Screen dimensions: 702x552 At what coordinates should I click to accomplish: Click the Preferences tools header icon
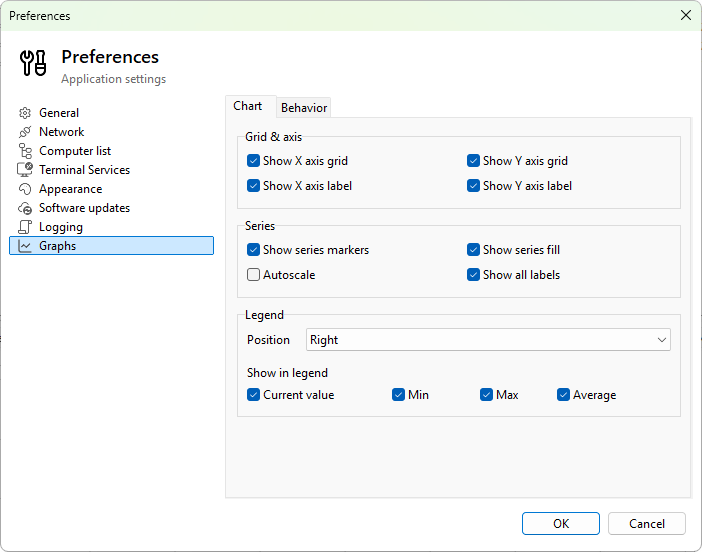point(33,63)
